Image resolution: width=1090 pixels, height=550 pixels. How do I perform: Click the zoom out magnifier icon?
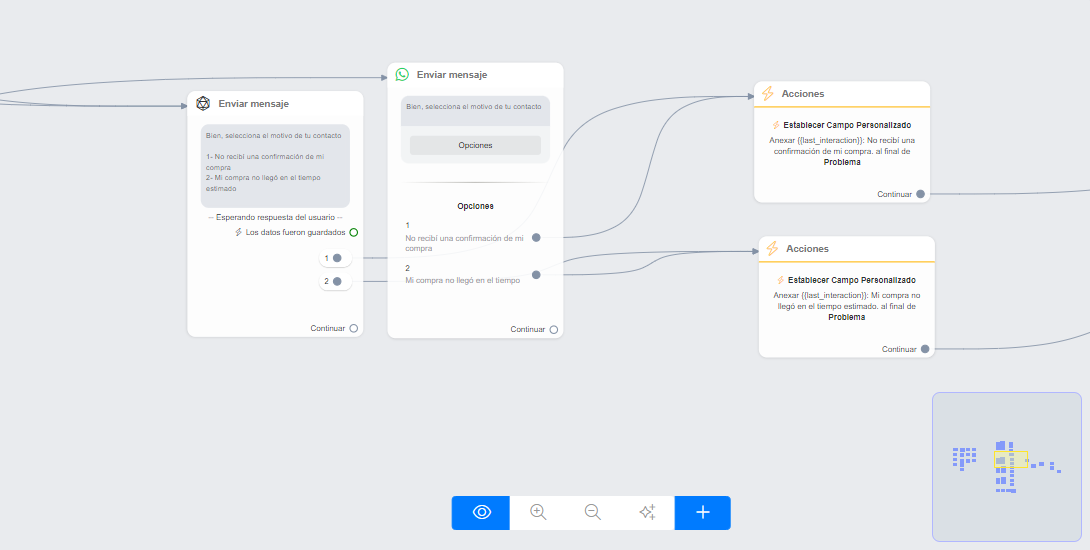[592, 512]
